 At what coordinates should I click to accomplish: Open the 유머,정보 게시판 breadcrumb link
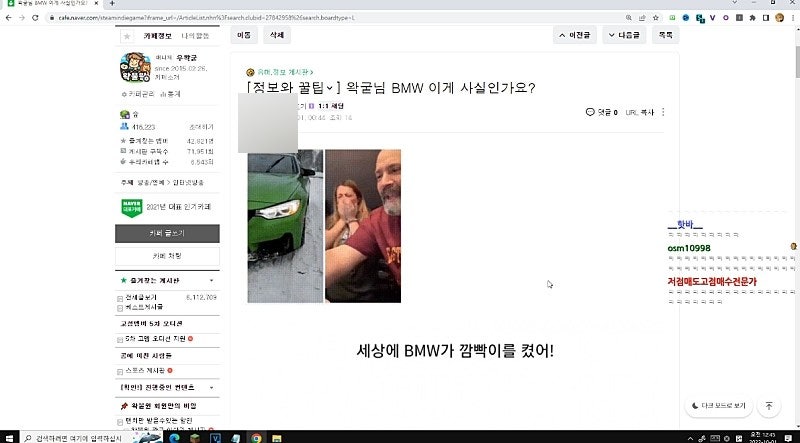[x=285, y=72]
